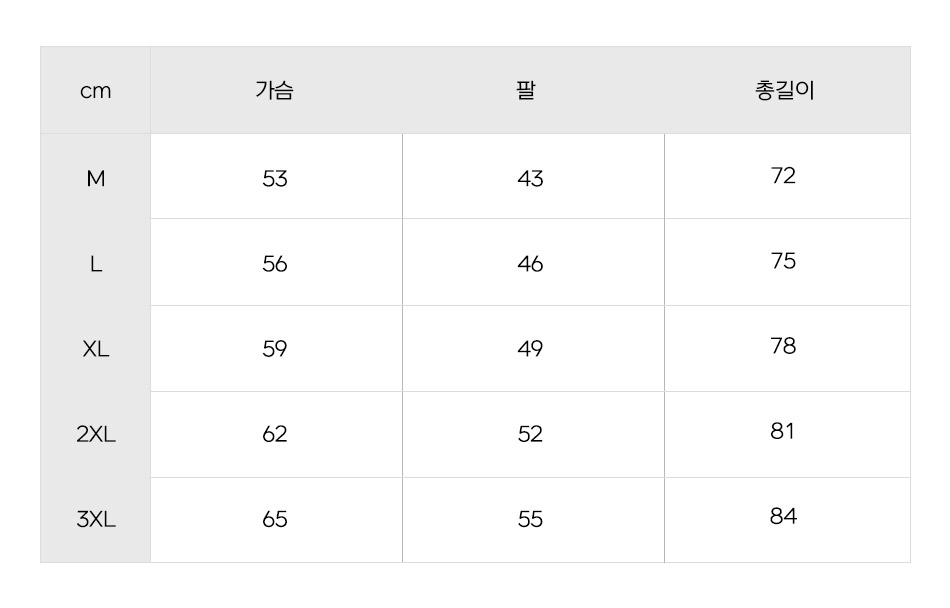This screenshot has width=950, height=608.
Task: Click the XL size row label
Action: tap(96, 349)
